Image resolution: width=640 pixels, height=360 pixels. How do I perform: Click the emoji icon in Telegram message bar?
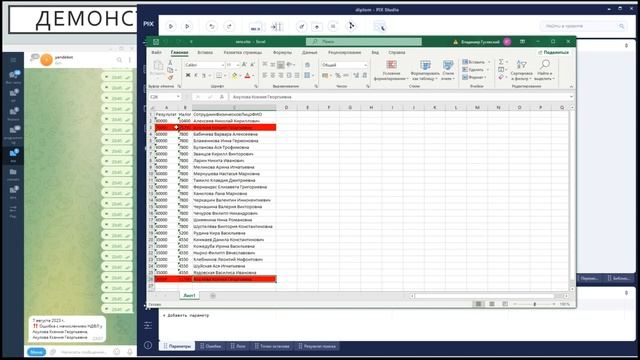click(x=117, y=352)
